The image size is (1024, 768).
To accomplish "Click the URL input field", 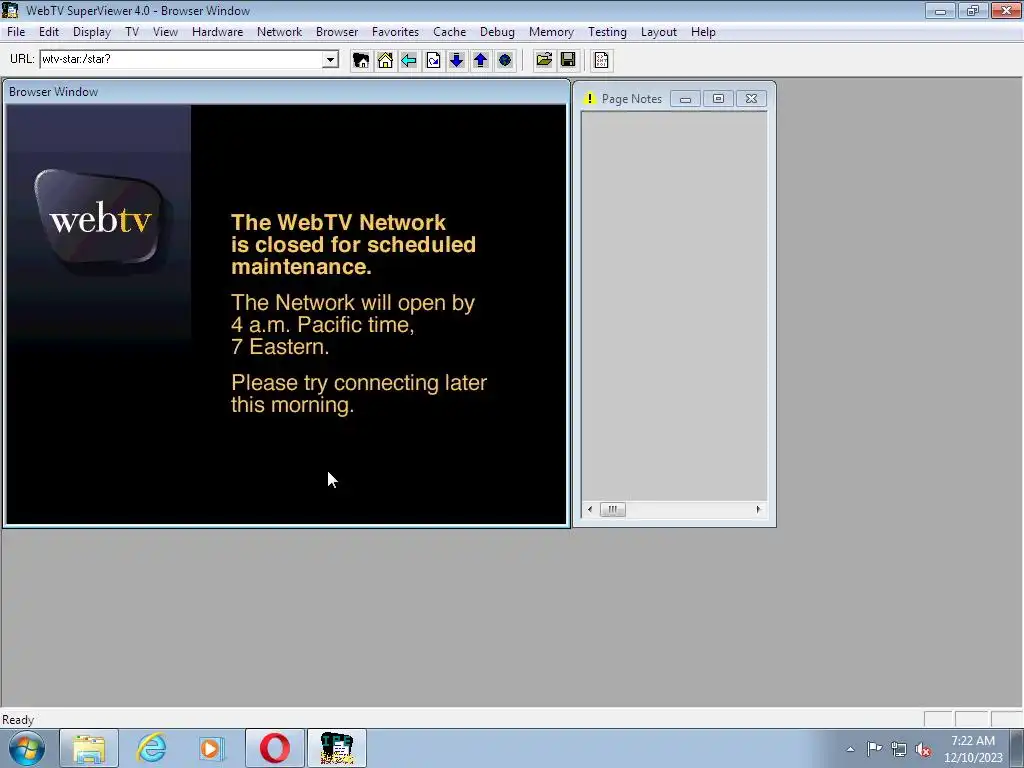I will point(182,59).
